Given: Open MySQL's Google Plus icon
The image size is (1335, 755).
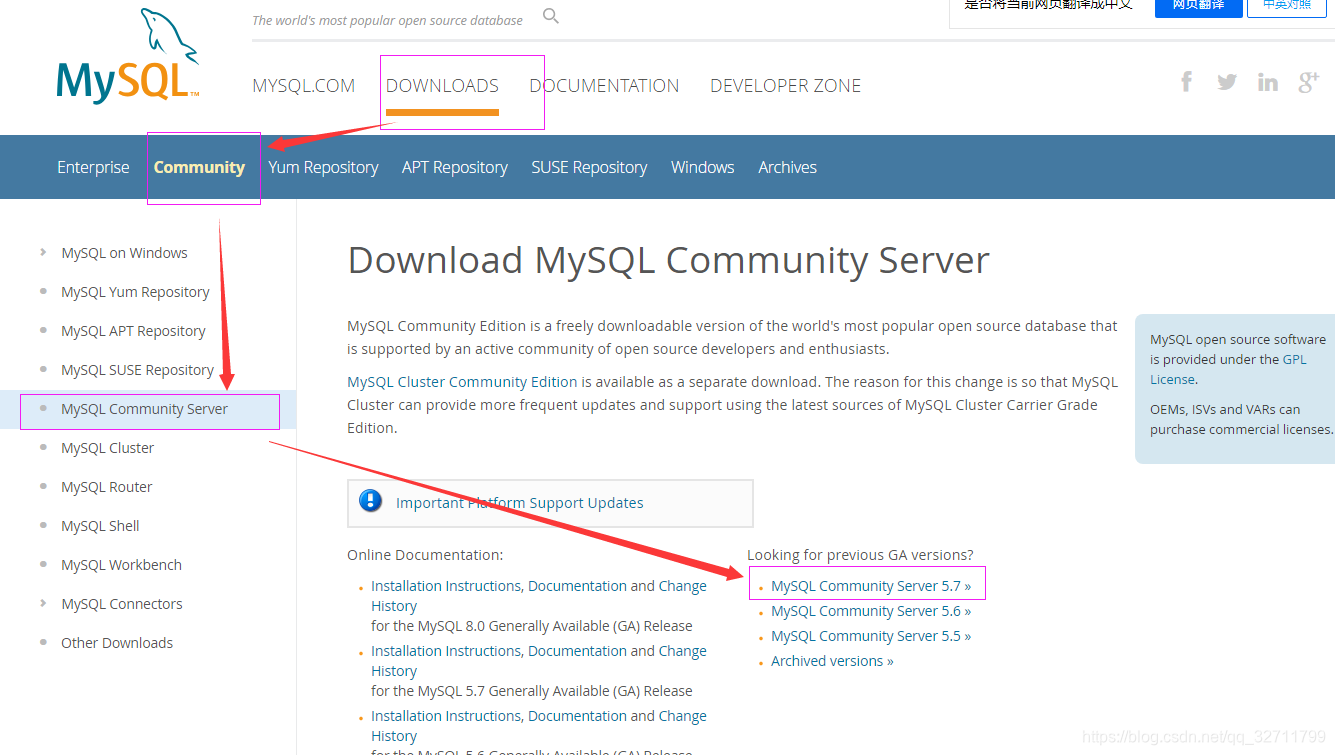Looking at the screenshot, I should tap(1309, 82).
